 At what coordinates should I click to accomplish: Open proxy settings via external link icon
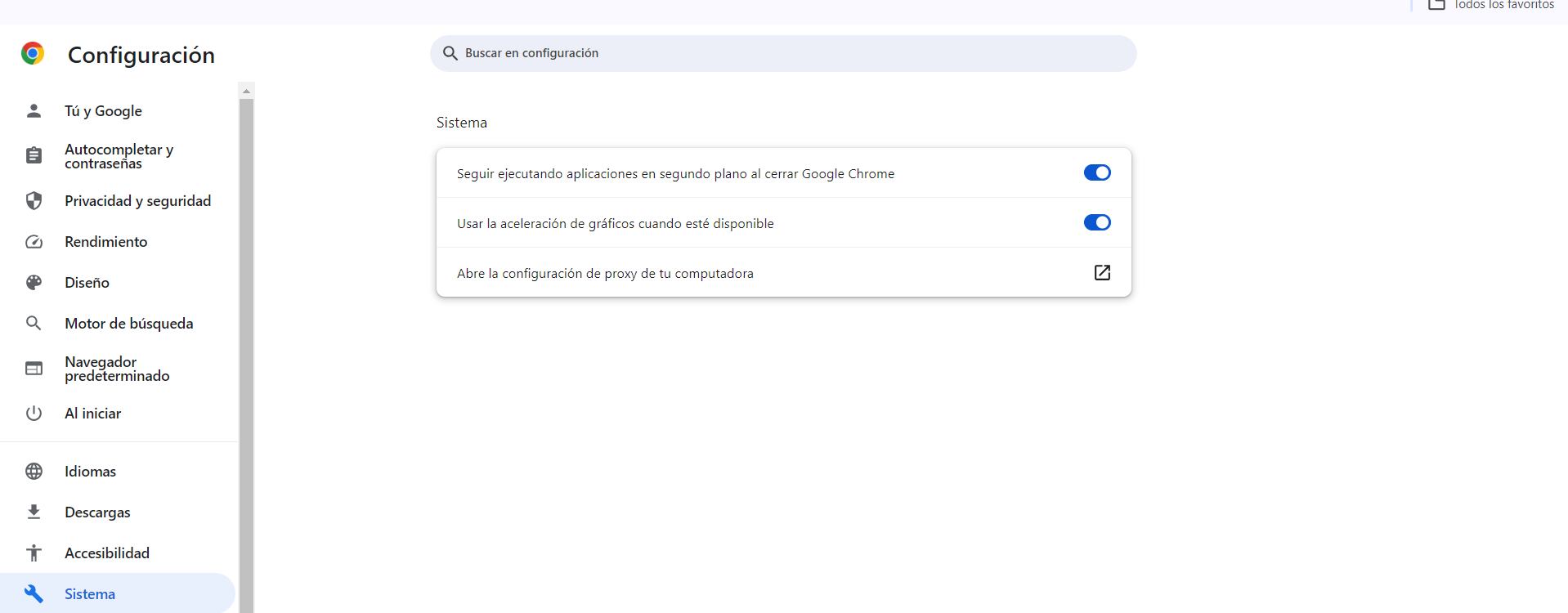pyautogui.click(x=1102, y=273)
